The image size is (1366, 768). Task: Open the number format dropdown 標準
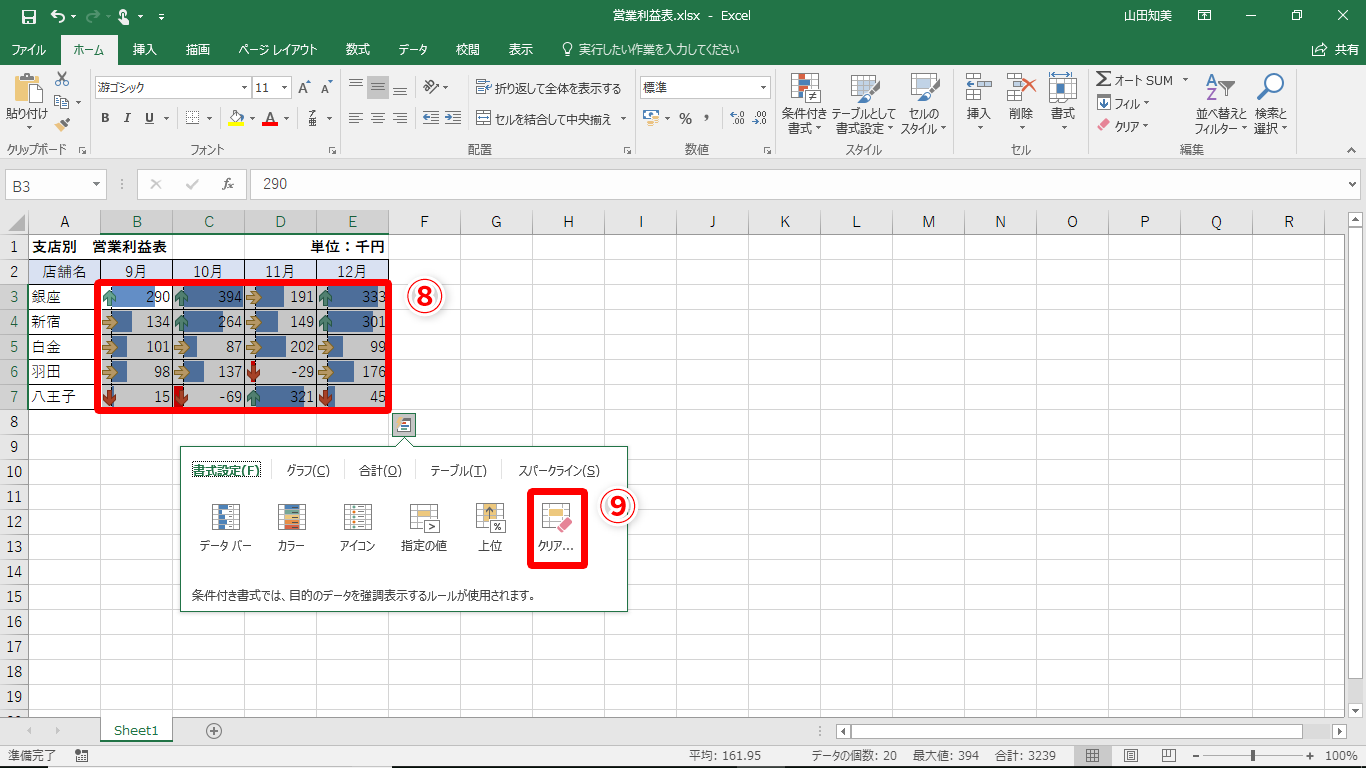763,88
